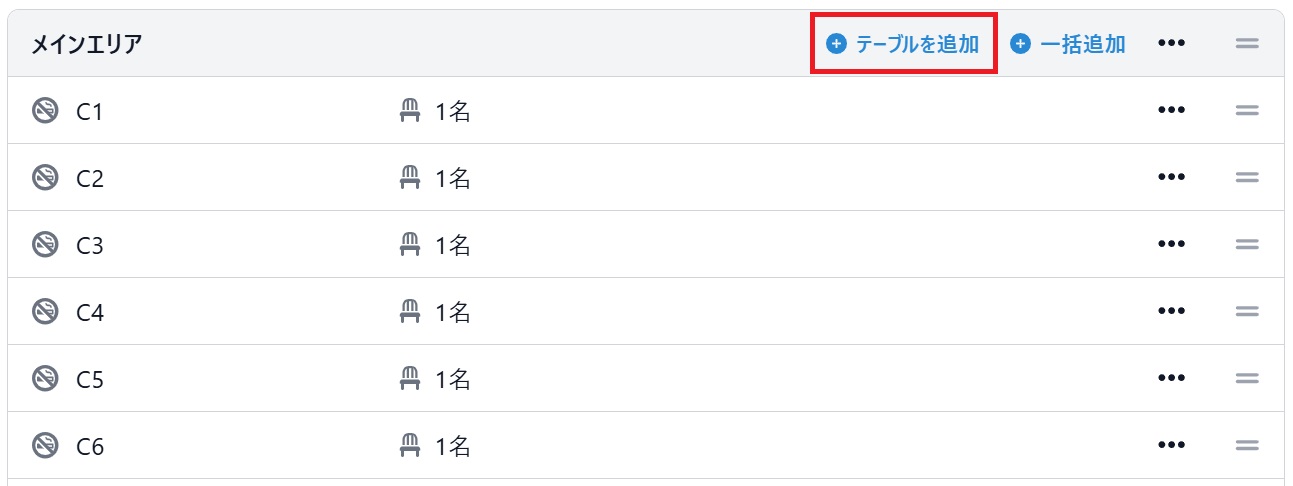Click the reorder handle for table C5
This screenshot has height=486, width=1293.
1246,379
